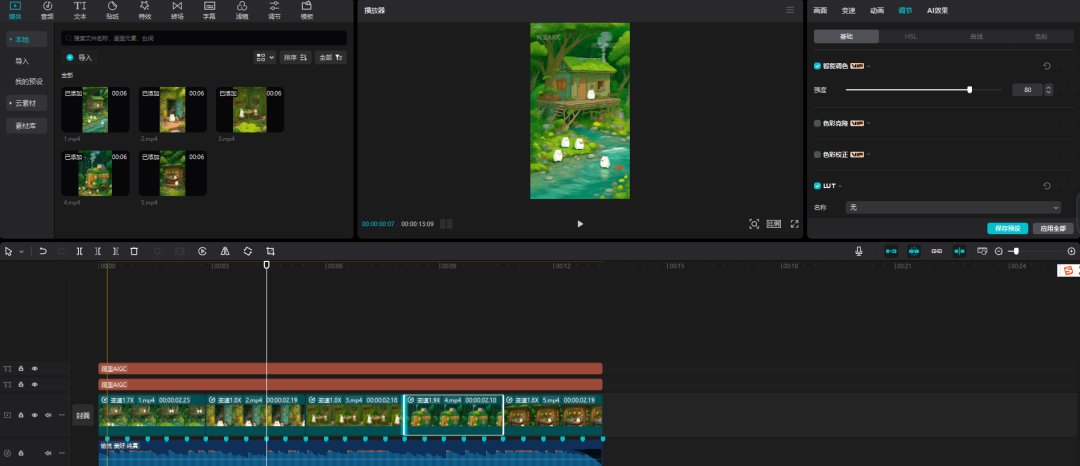The width and height of the screenshot is (1080, 466).
Task: Switch to the 变速 tab
Action: pos(848,10)
